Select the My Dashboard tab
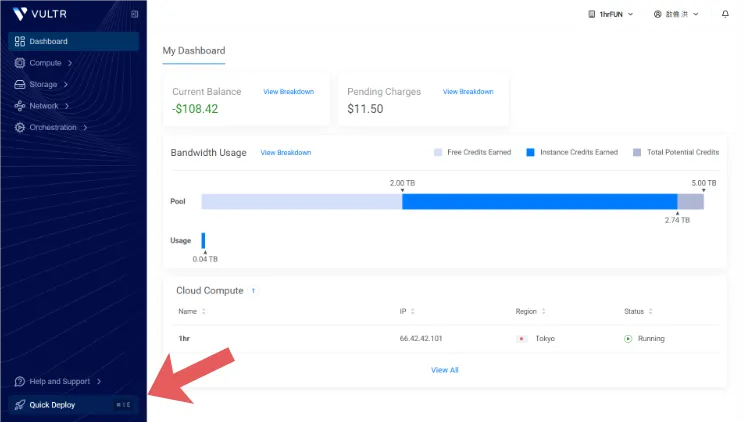750x422 pixels. [194, 51]
